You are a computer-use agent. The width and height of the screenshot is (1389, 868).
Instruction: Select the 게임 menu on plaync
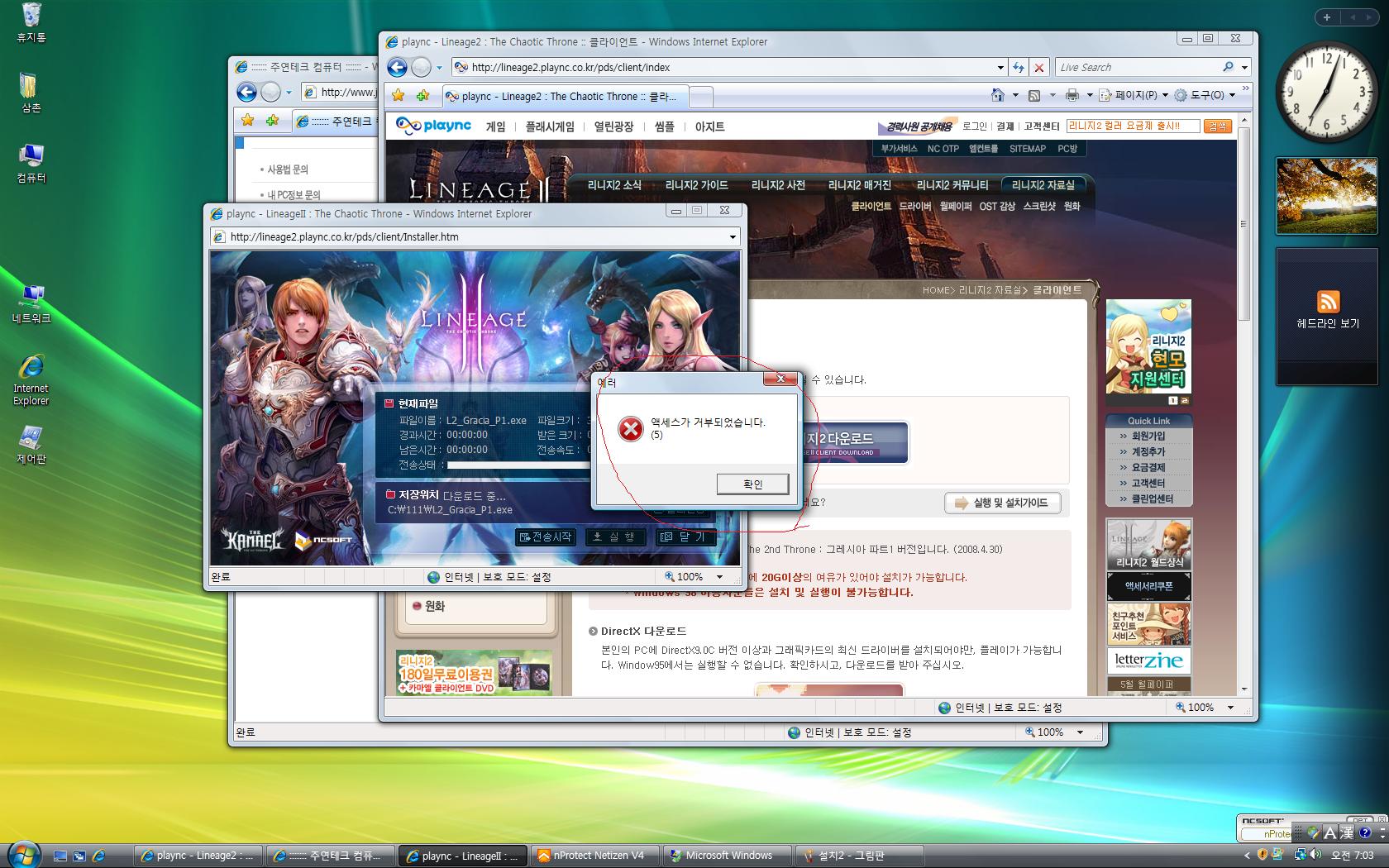tap(495, 126)
